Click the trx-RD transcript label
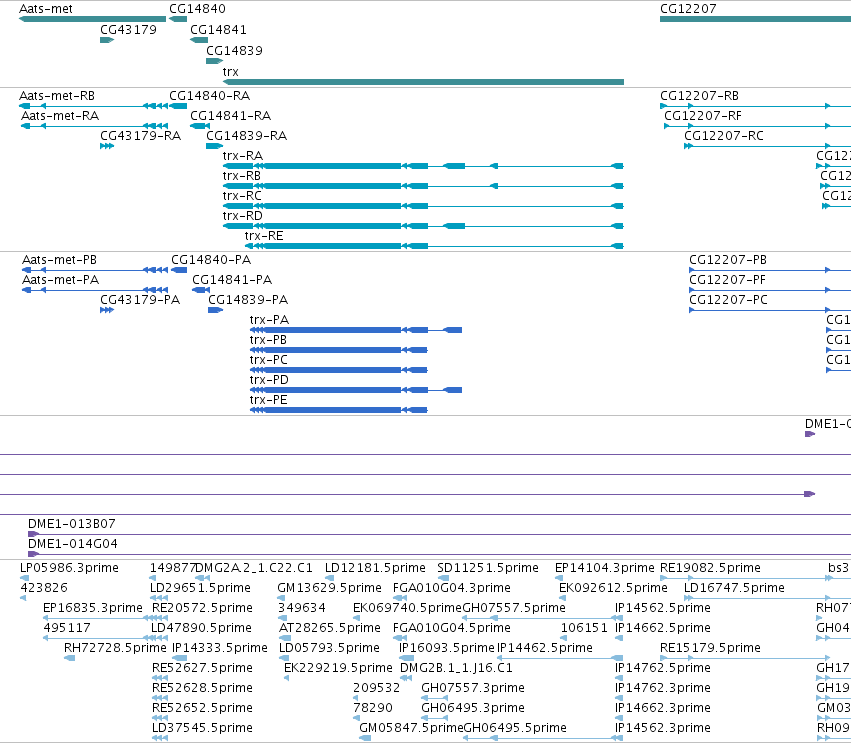This screenshot has width=851, height=743. point(243,217)
